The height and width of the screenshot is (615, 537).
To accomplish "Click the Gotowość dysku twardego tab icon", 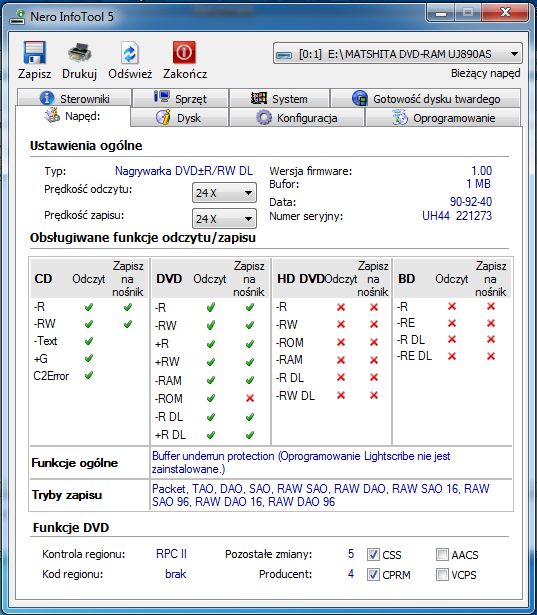I will (x=360, y=98).
